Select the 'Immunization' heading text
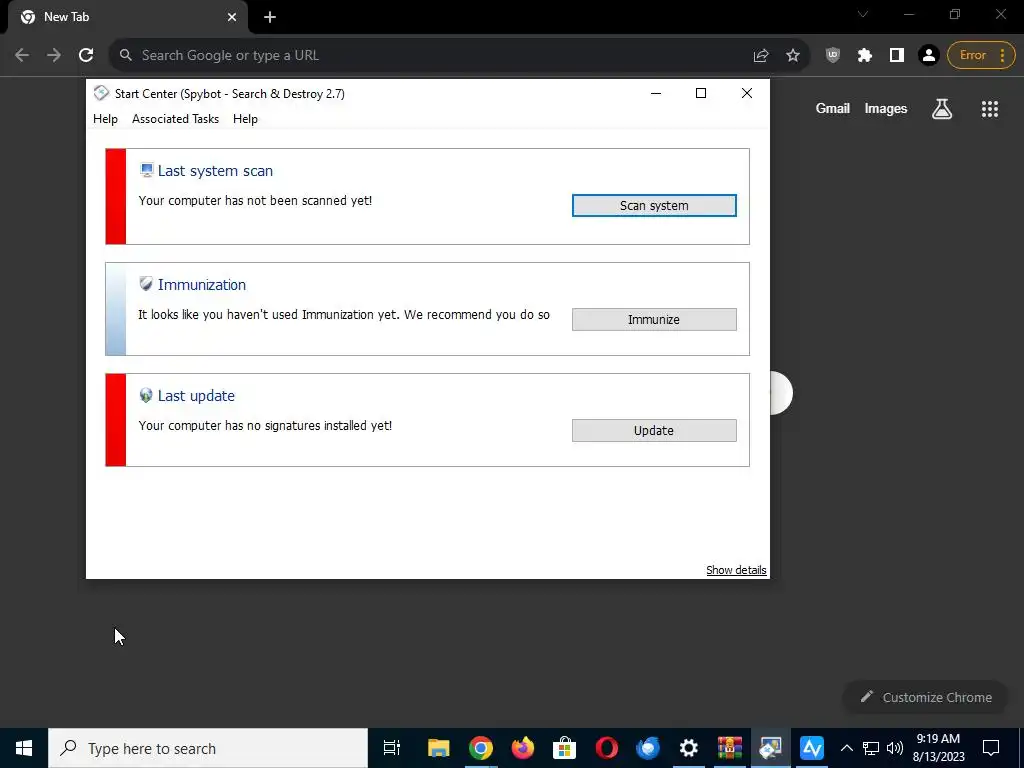This screenshot has width=1024, height=768. tap(202, 285)
